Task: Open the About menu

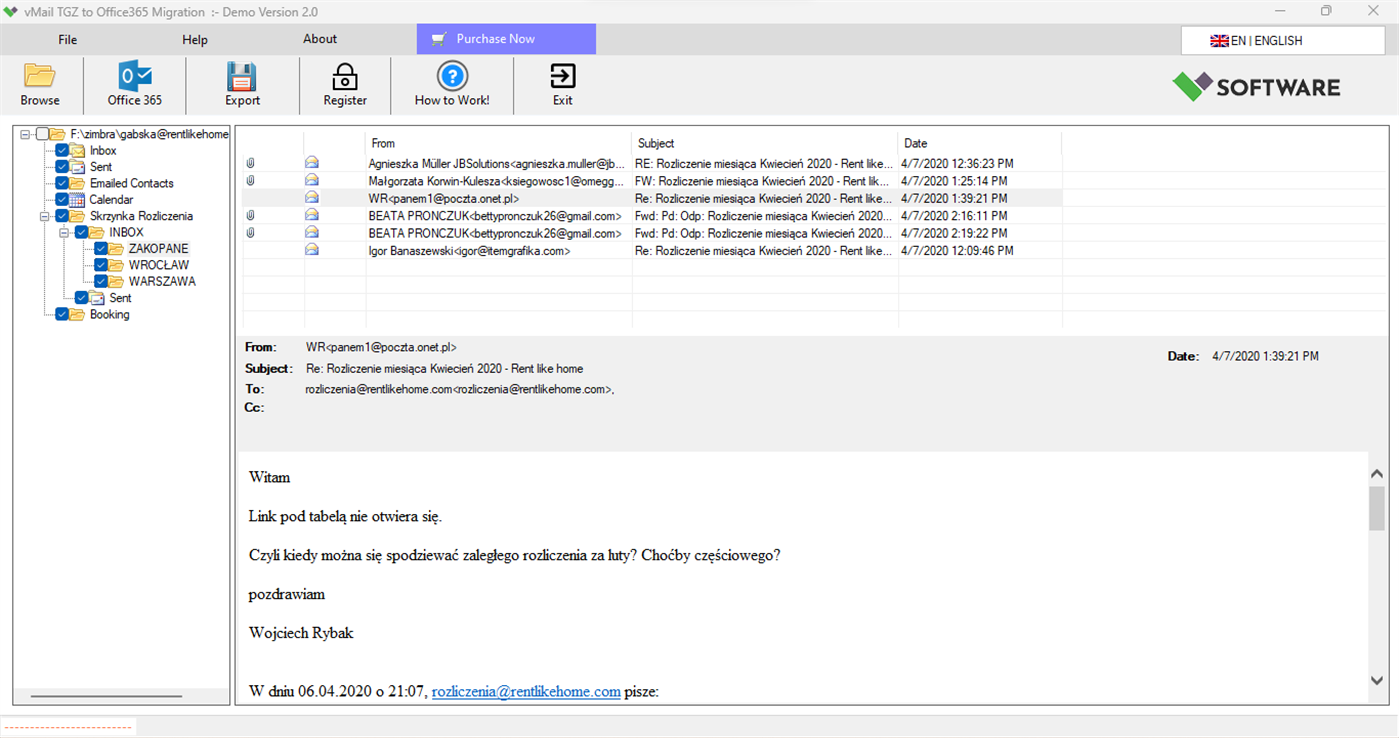Action: pos(319,39)
